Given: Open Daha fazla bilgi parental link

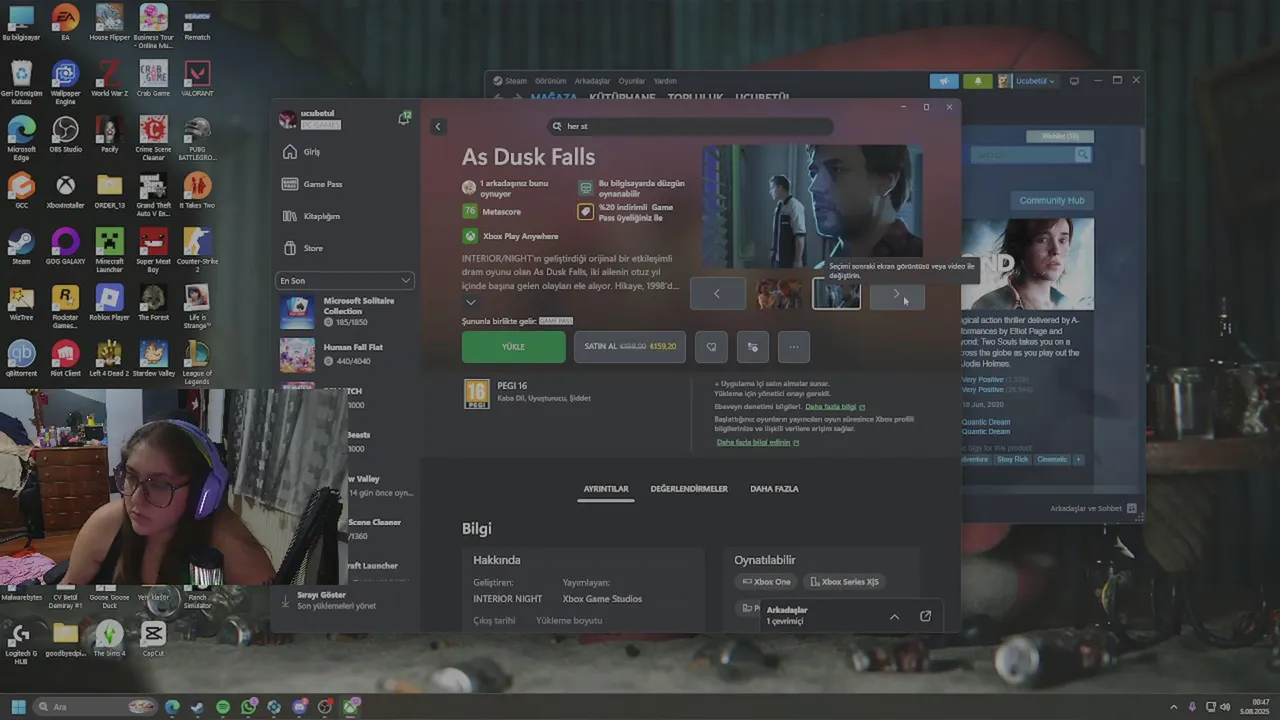Looking at the screenshot, I should coord(834,407).
